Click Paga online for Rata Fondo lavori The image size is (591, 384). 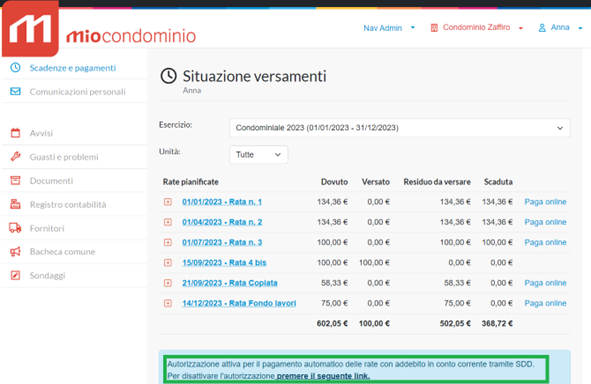click(545, 303)
